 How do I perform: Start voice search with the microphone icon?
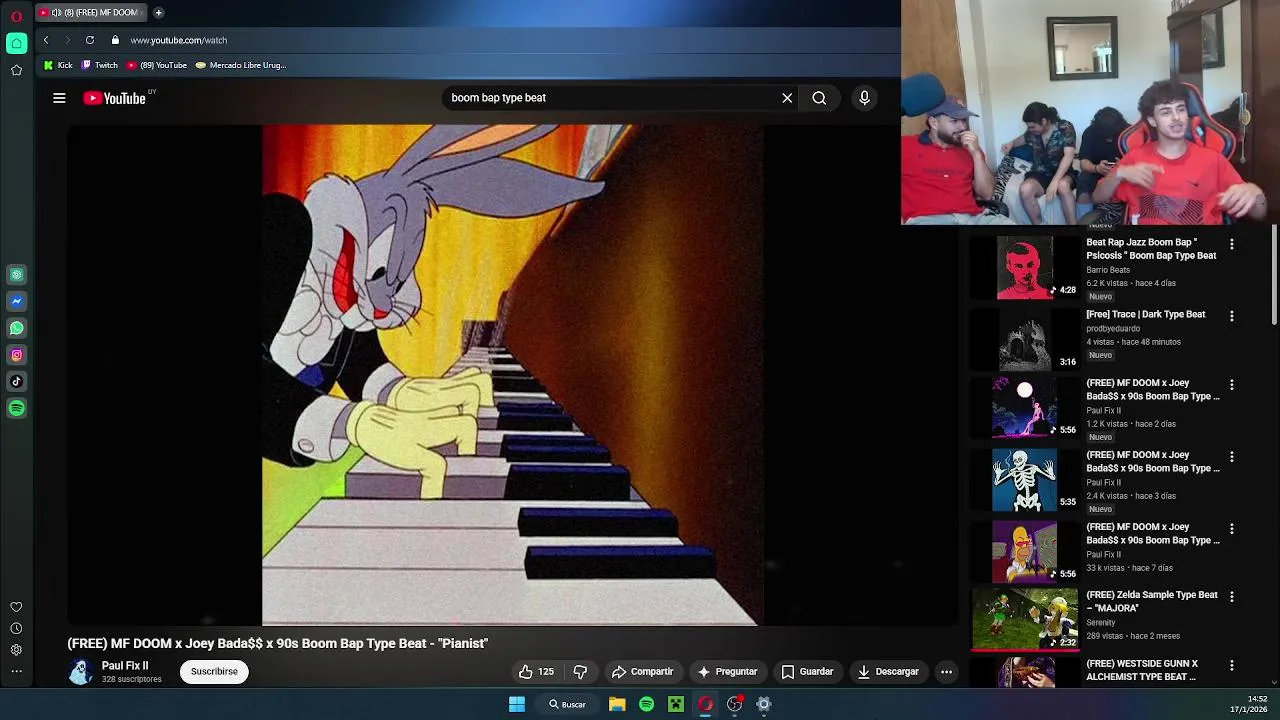(x=864, y=98)
